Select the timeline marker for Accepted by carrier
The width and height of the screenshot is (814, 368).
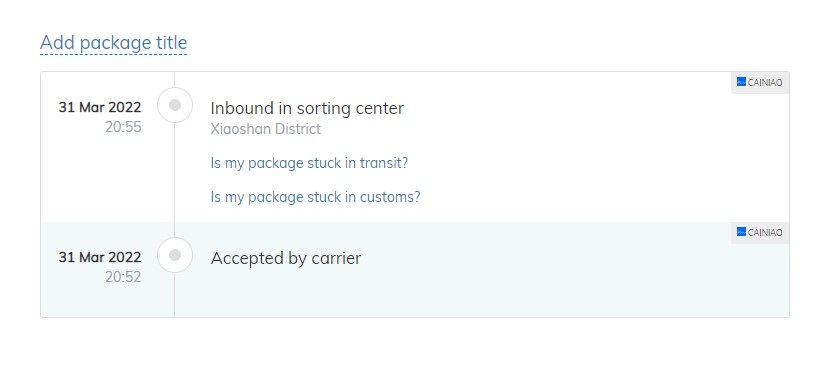coord(175,255)
